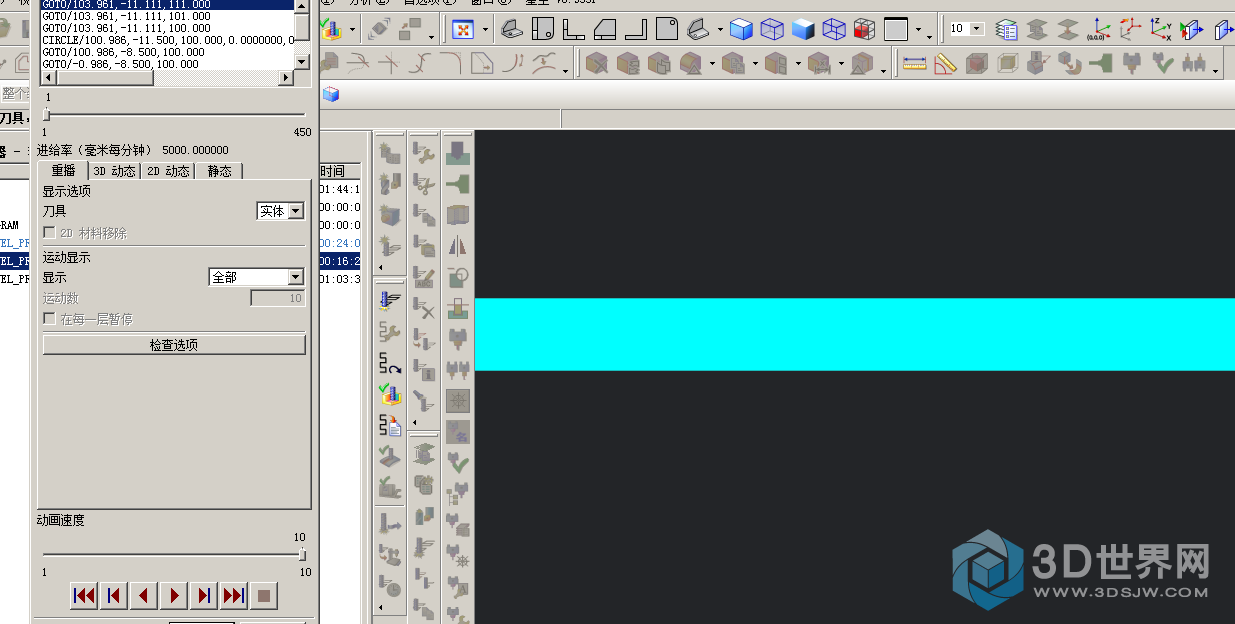This screenshot has width=1235, height=624.
Task: Switch to Front view icon
Action: 573,30
